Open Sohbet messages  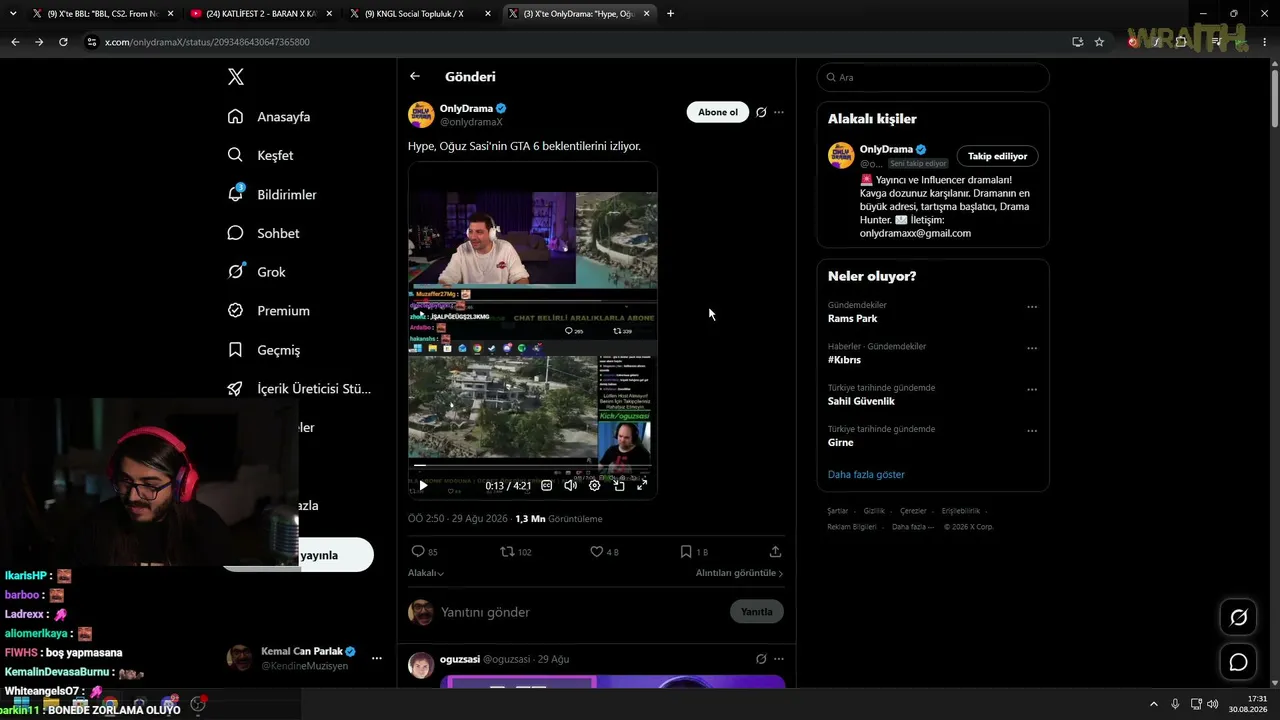[x=264, y=233]
